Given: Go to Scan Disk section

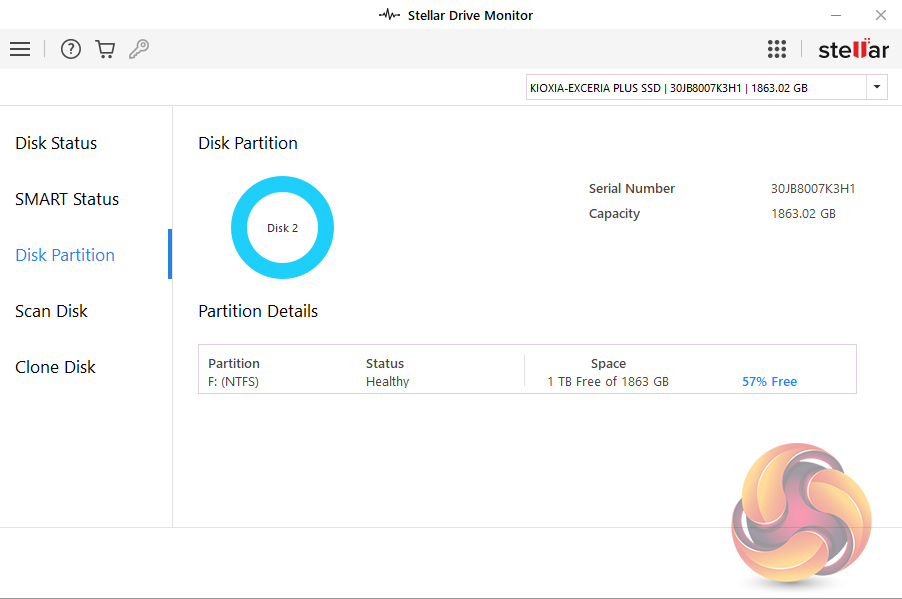Looking at the screenshot, I should 52,311.
